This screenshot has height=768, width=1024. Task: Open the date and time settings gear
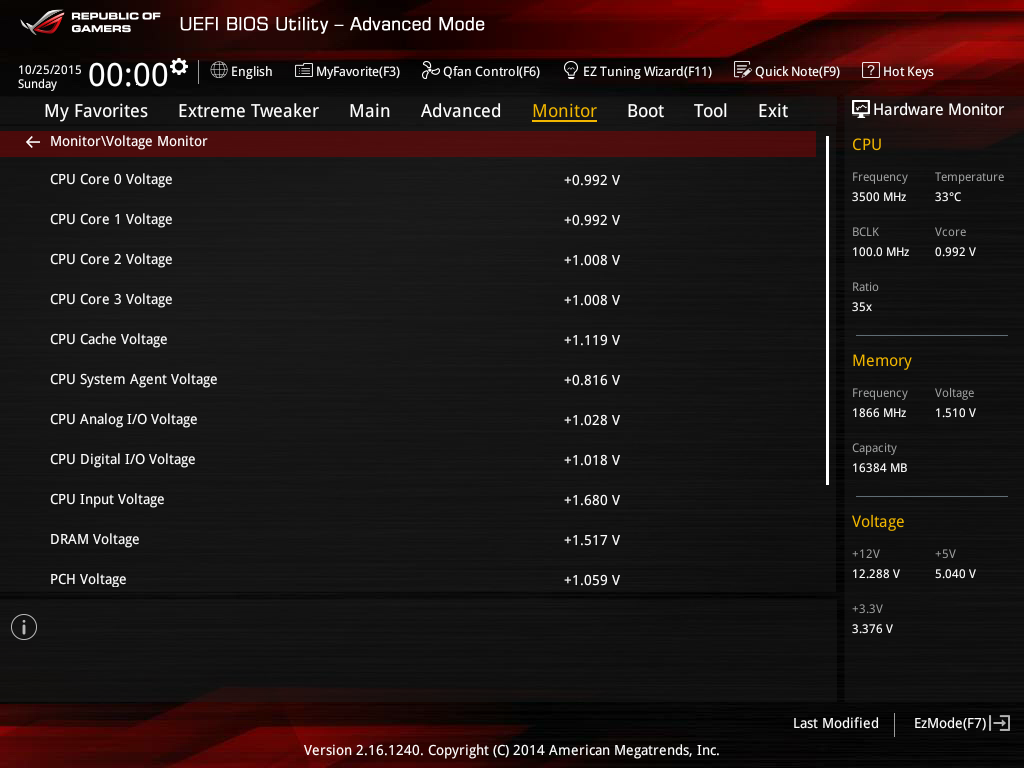tap(179, 66)
